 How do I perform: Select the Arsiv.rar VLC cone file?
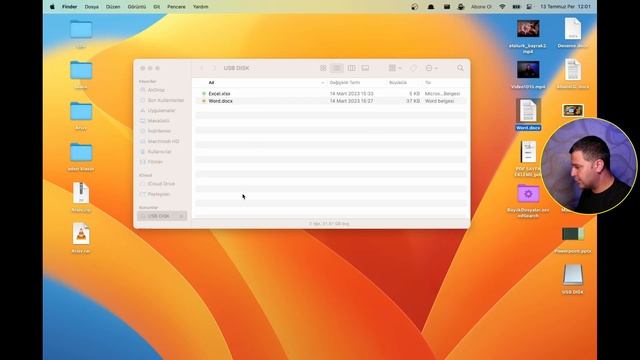coord(81,238)
